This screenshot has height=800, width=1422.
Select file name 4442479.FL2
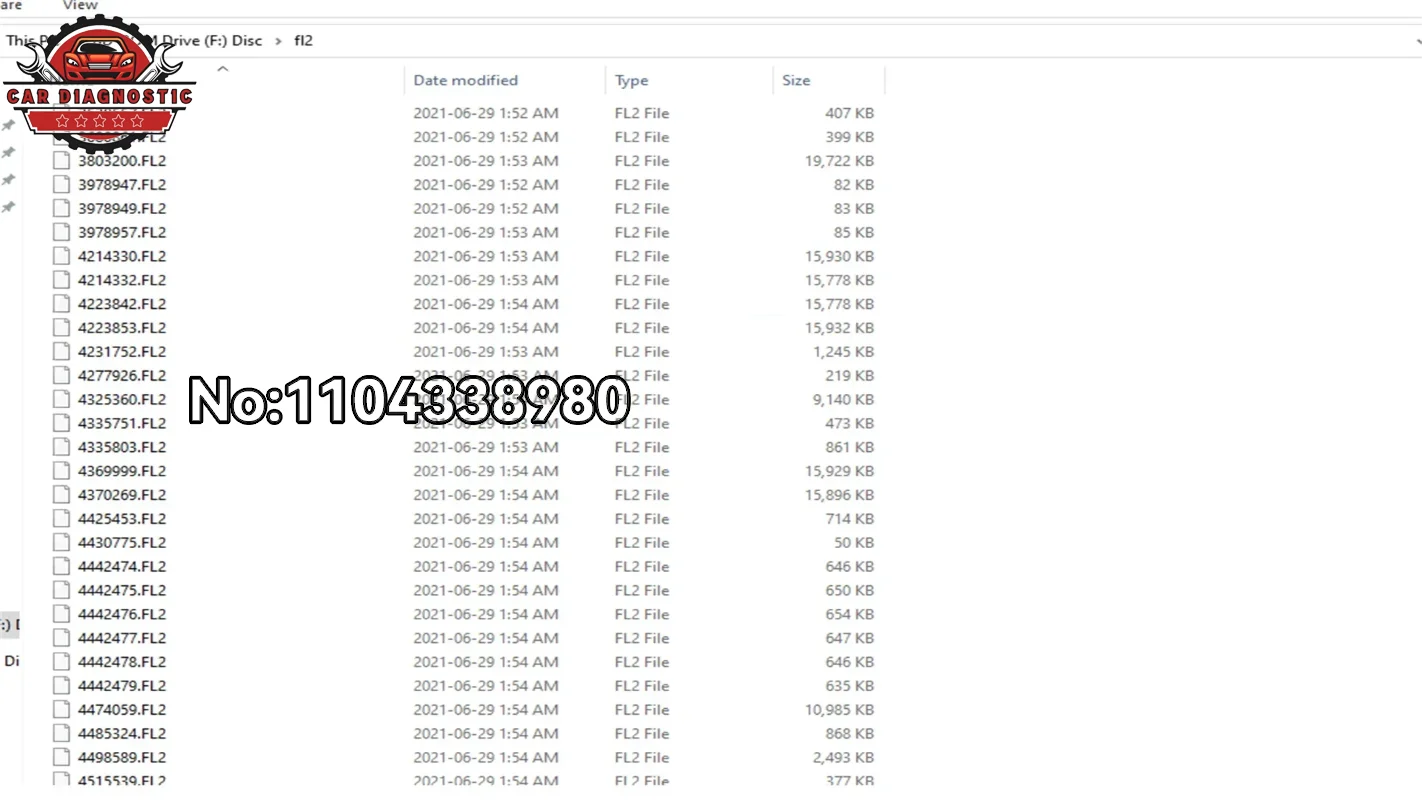point(122,686)
